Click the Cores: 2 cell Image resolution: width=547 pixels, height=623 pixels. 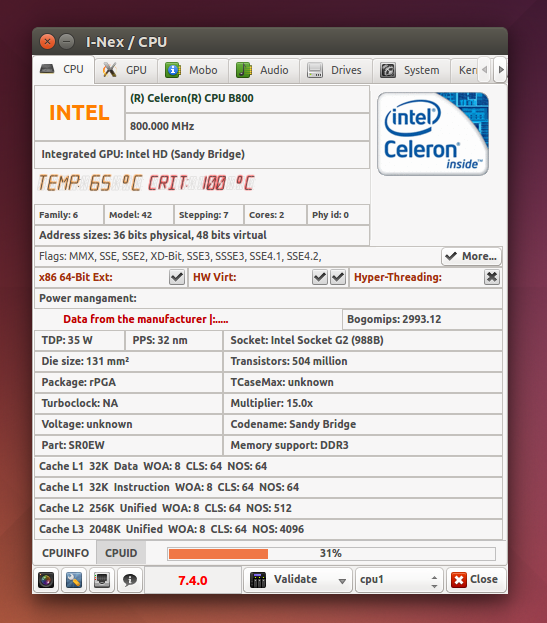[x=276, y=215]
